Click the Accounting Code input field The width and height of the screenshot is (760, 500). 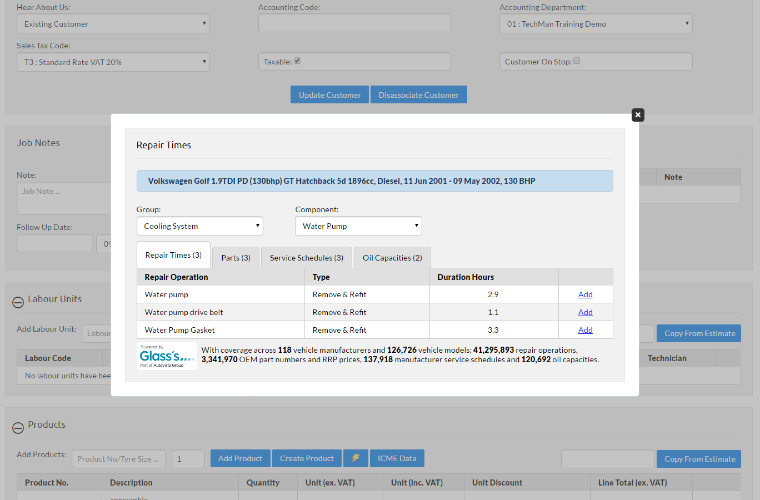coord(340,24)
